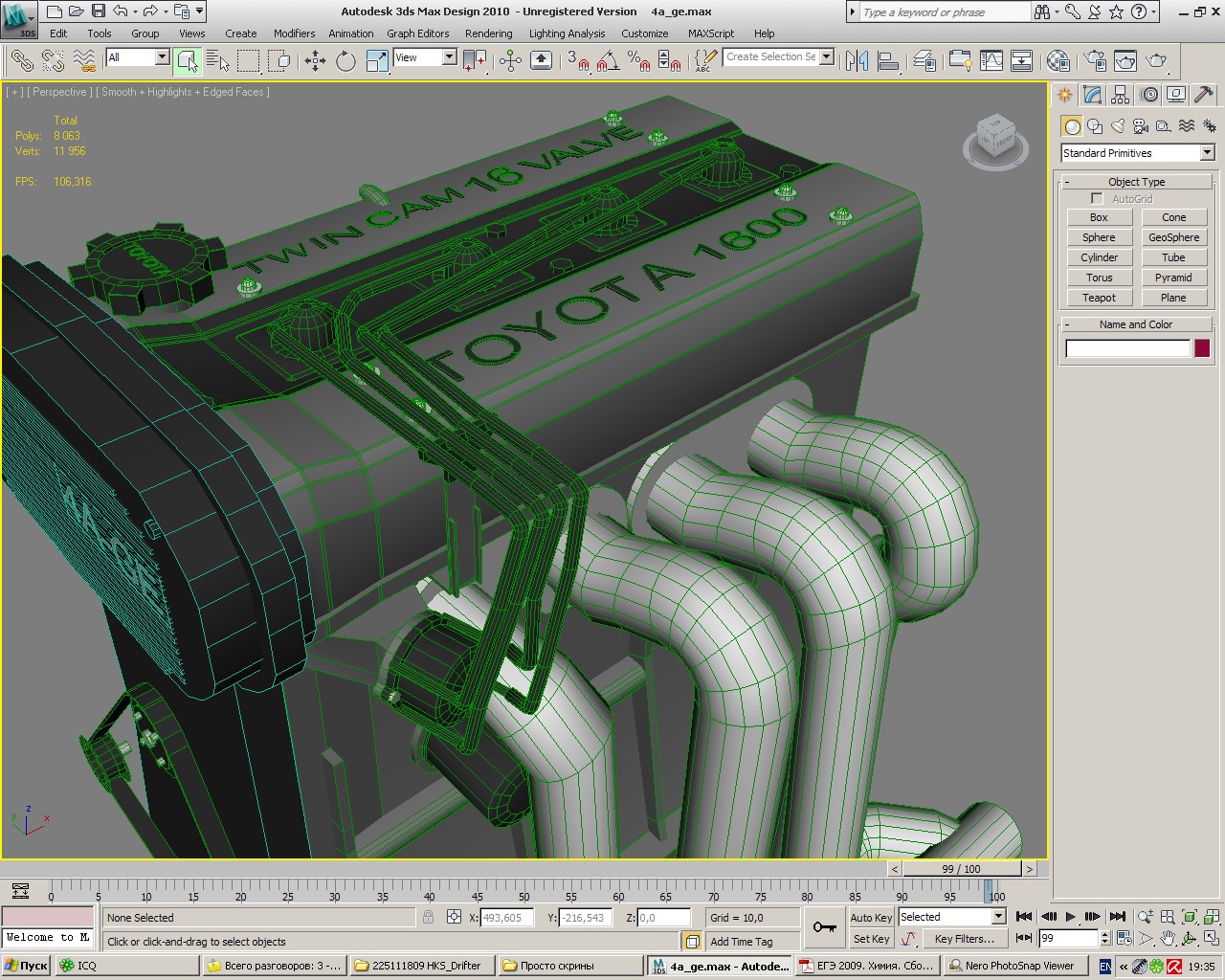Screen dimensions: 1225x980
Task: Open the Schematic View
Action: pos(1022,60)
